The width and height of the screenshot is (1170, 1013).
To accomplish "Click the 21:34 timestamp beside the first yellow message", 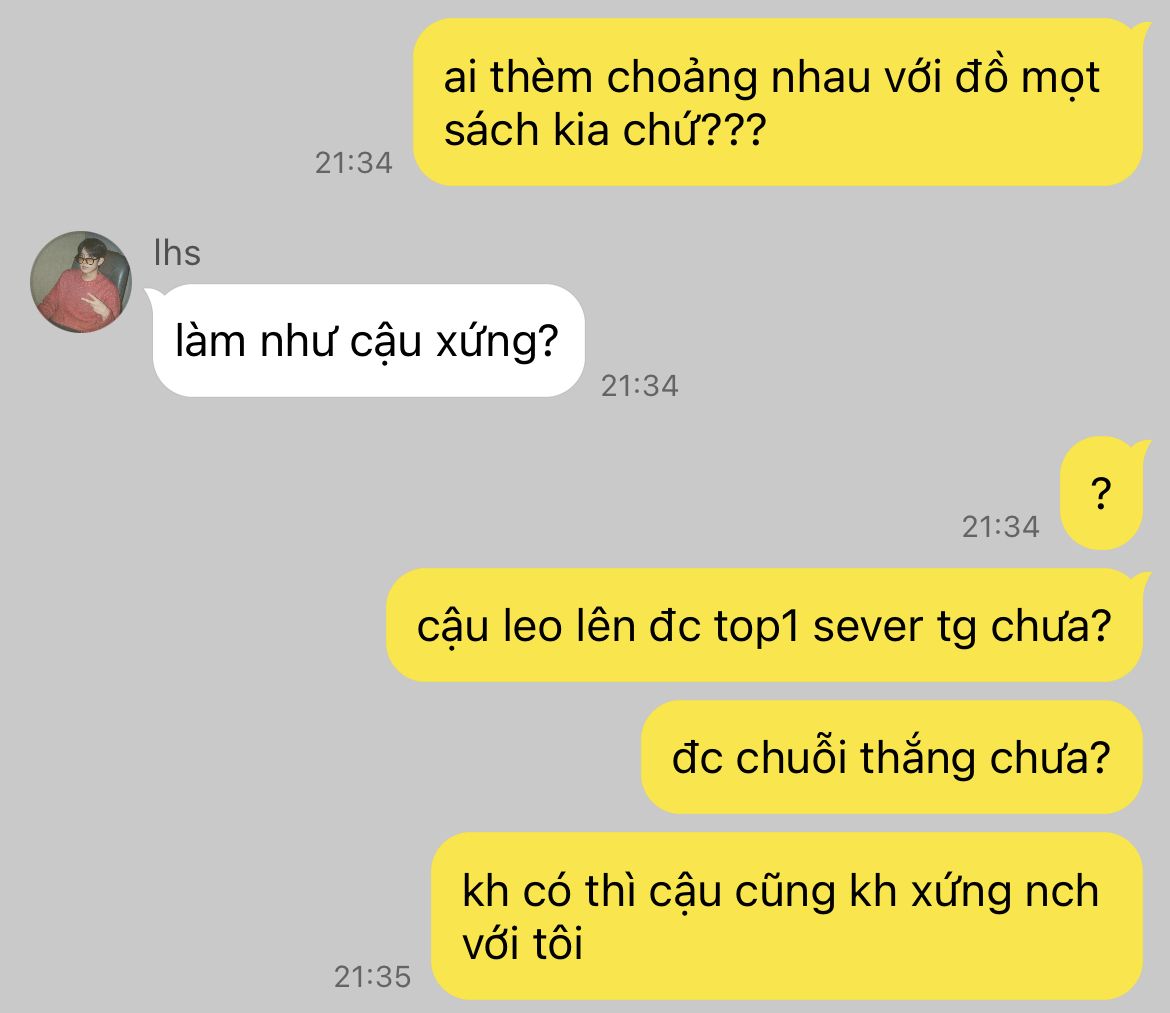I will click(x=354, y=163).
